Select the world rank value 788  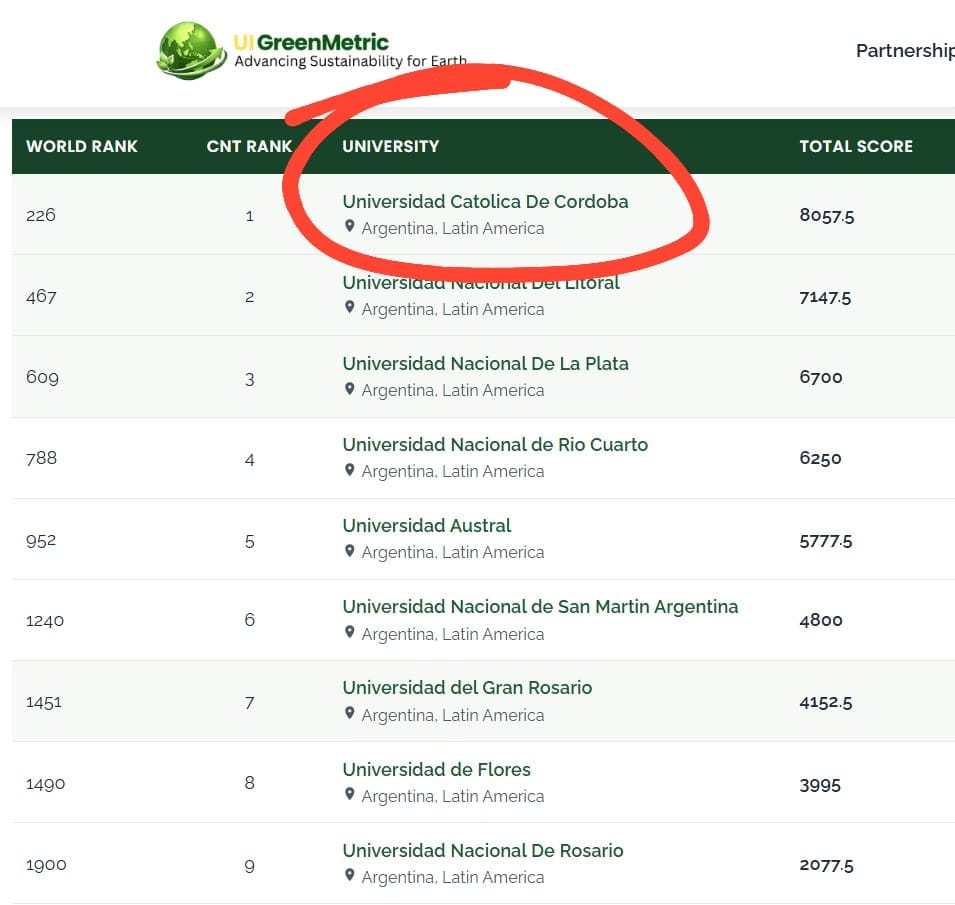41,458
